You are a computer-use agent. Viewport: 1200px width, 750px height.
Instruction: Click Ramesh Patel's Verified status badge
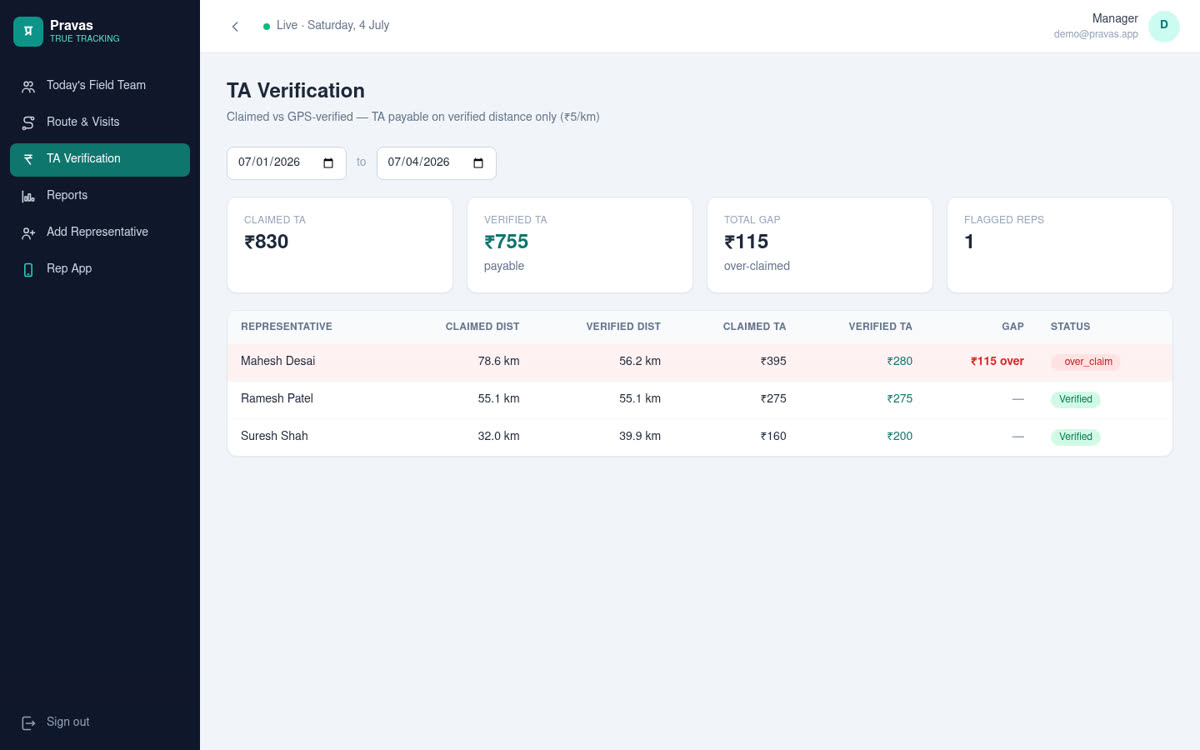click(x=1075, y=399)
